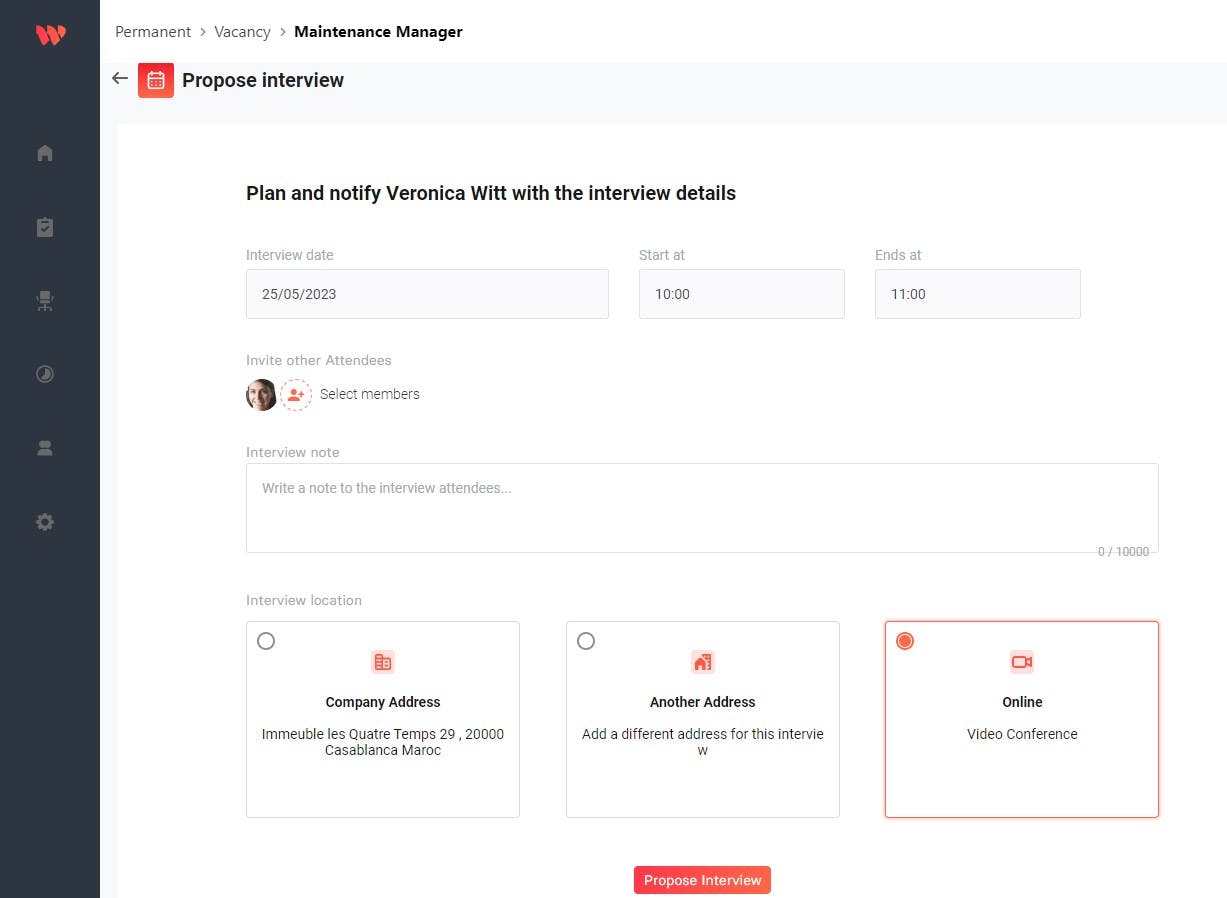Click the add member icon
This screenshot has width=1227, height=898.
[296, 395]
